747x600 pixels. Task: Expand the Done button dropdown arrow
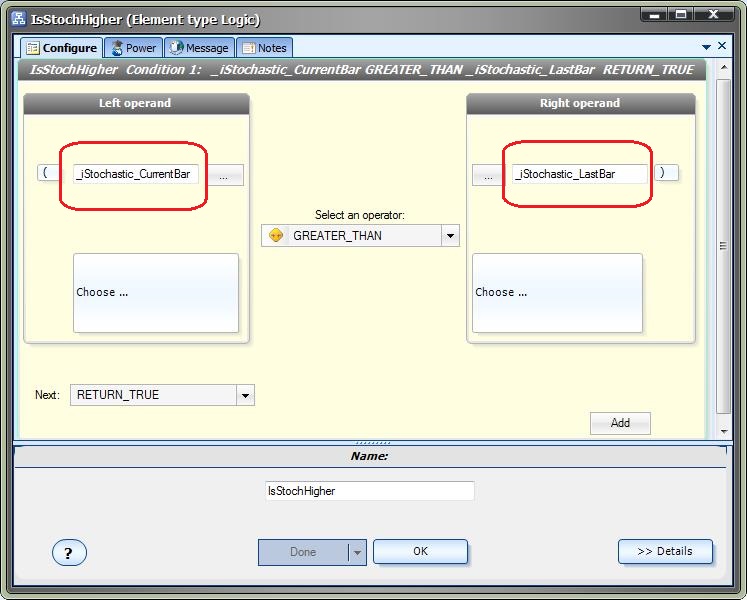(x=356, y=552)
